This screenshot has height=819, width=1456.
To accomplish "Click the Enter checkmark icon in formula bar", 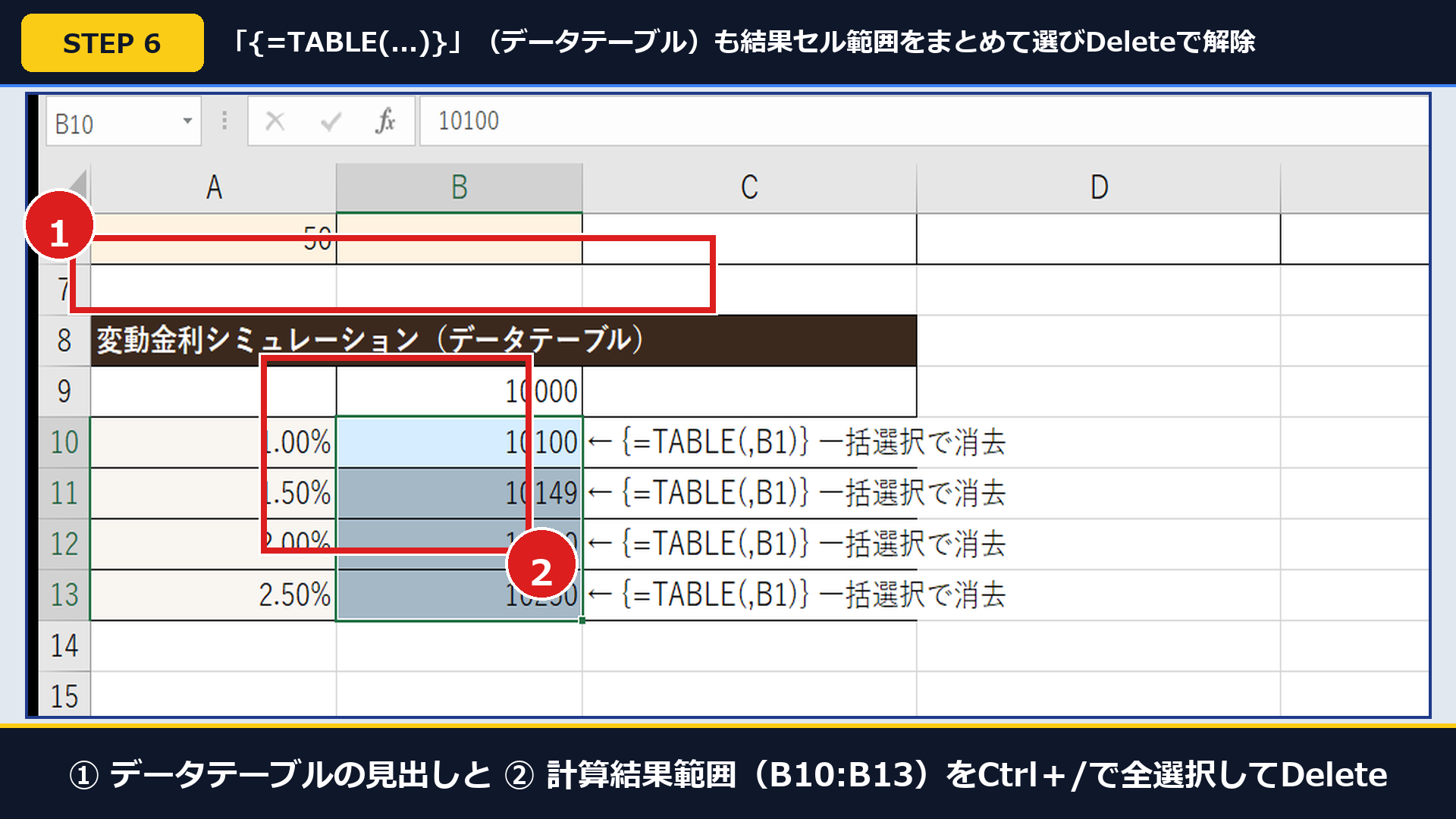I will tap(331, 121).
